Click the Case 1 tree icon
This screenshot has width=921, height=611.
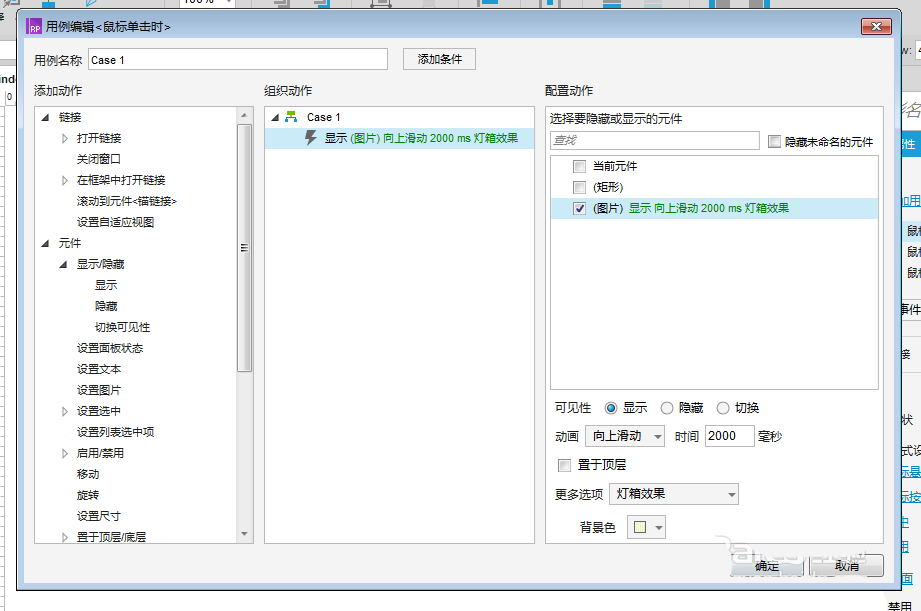pos(291,117)
